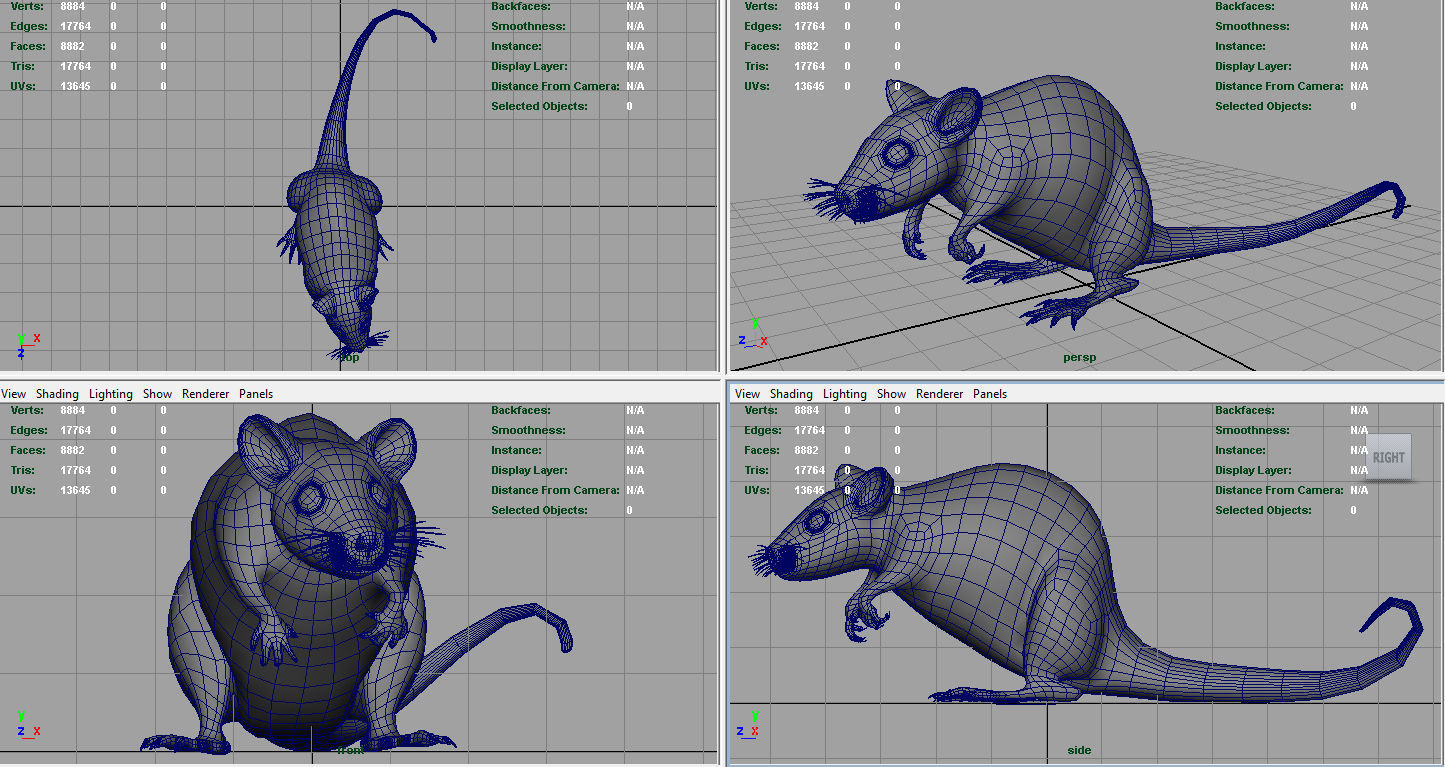Image resolution: width=1445 pixels, height=767 pixels.
Task: Click the green Y axis in the persp view gizmo
Action: (755, 323)
